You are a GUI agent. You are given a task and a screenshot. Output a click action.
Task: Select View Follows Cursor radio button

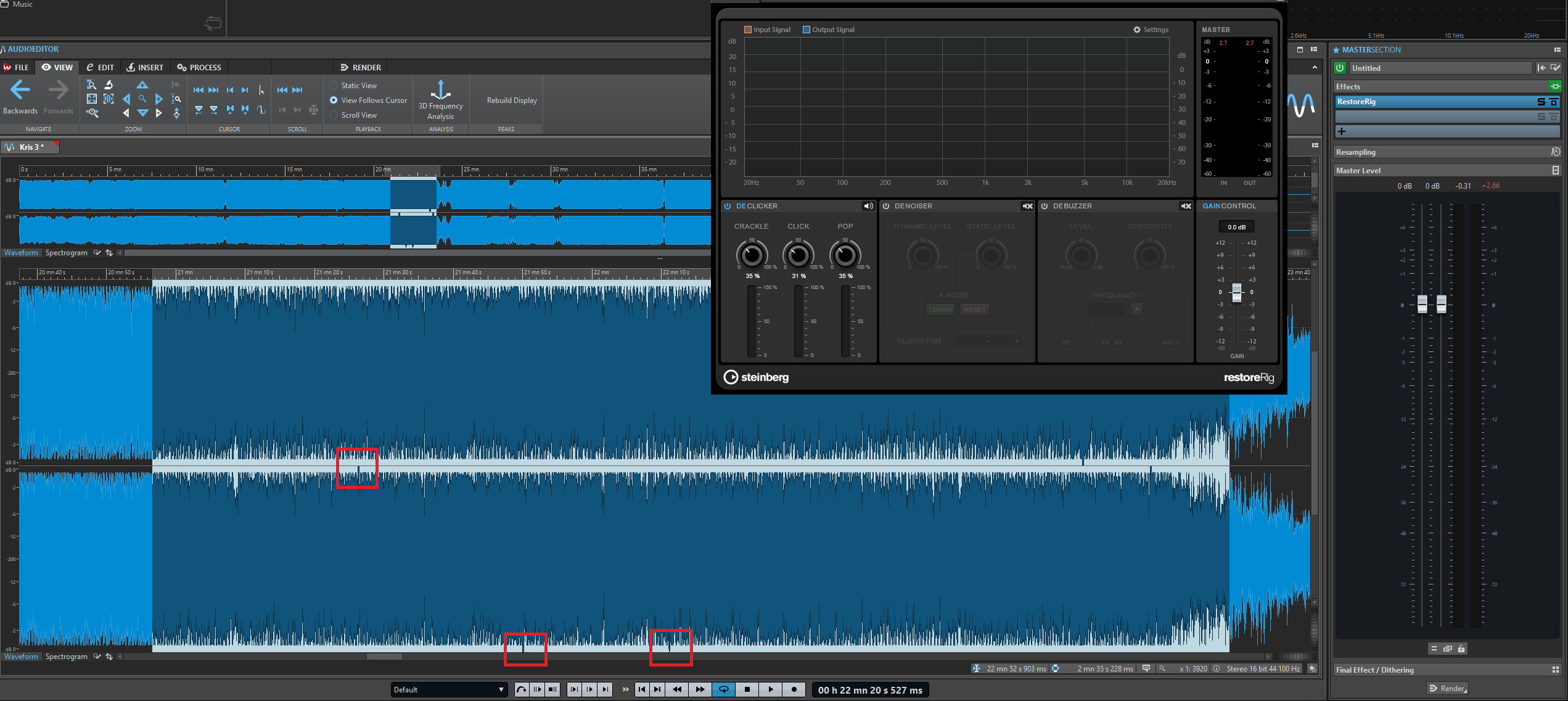pyautogui.click(x=334, y=100)
